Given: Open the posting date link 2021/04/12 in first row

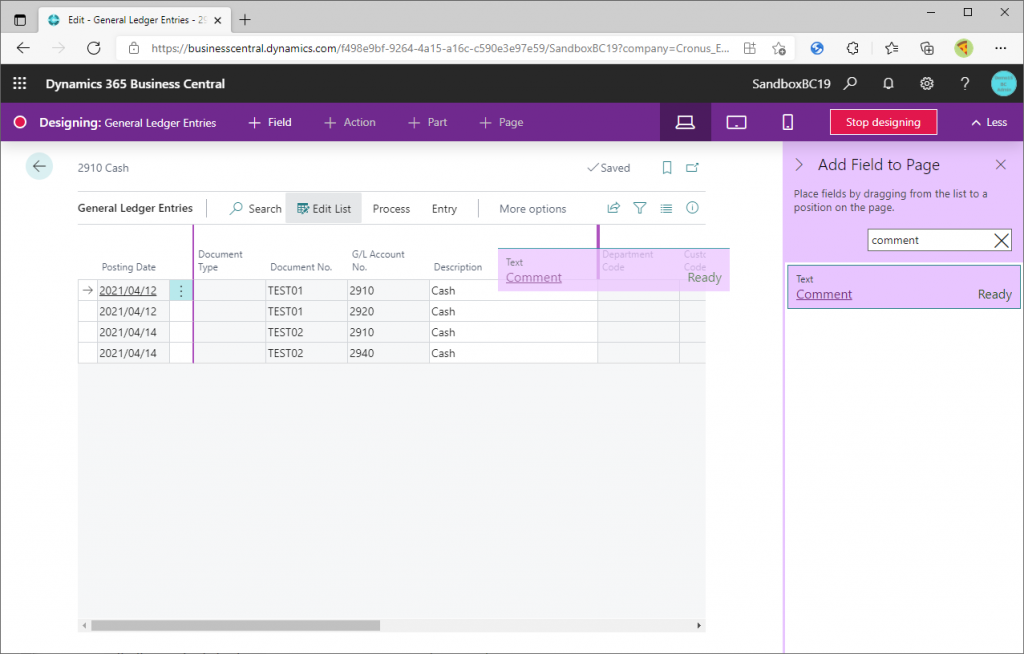Looking at the screenshot, I should coord(128,291).
